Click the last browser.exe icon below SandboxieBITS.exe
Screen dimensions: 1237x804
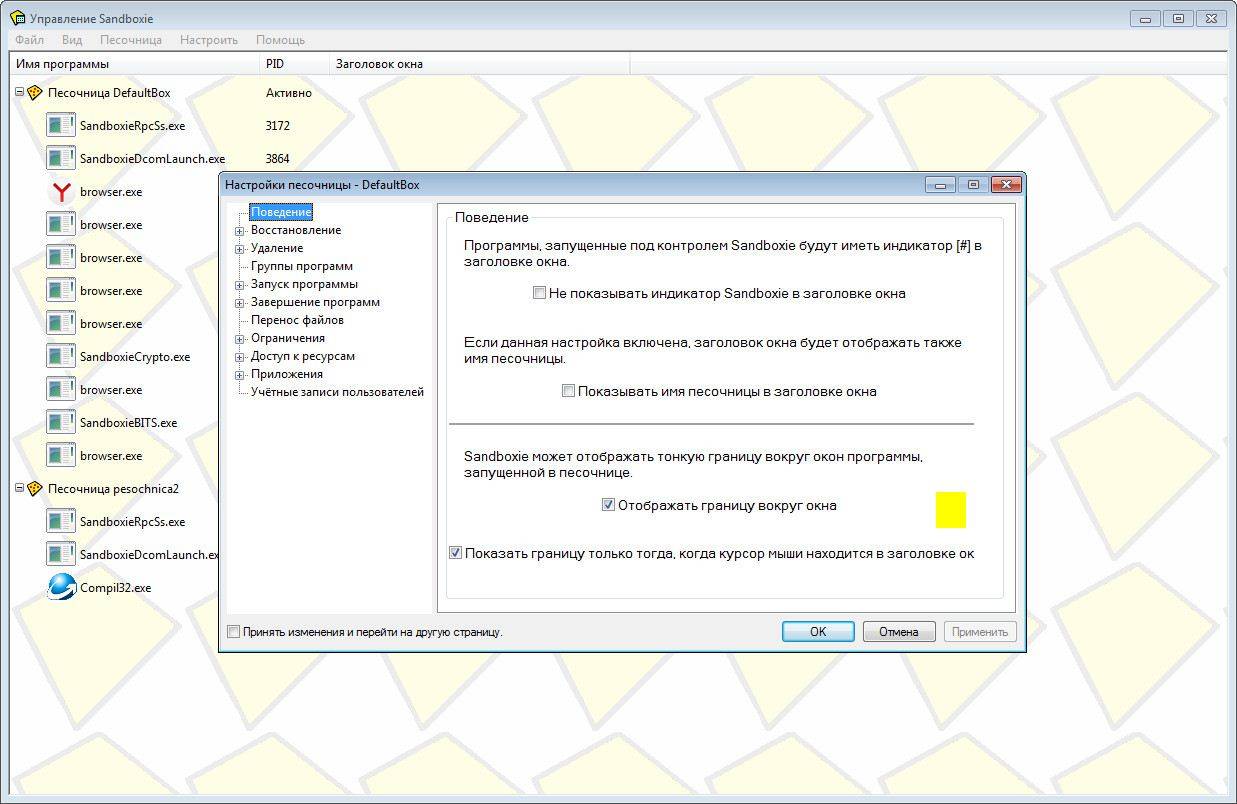[x=61, y=456]
